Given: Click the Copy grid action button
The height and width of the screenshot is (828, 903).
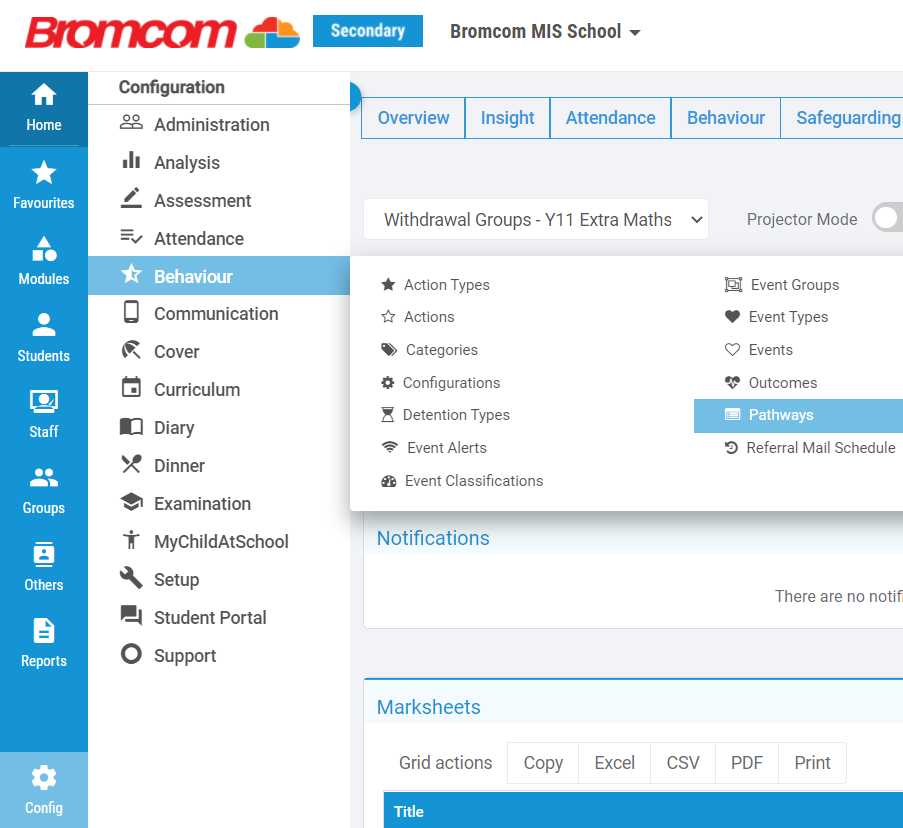Looking at the screenshot, I should pos(542,763).
